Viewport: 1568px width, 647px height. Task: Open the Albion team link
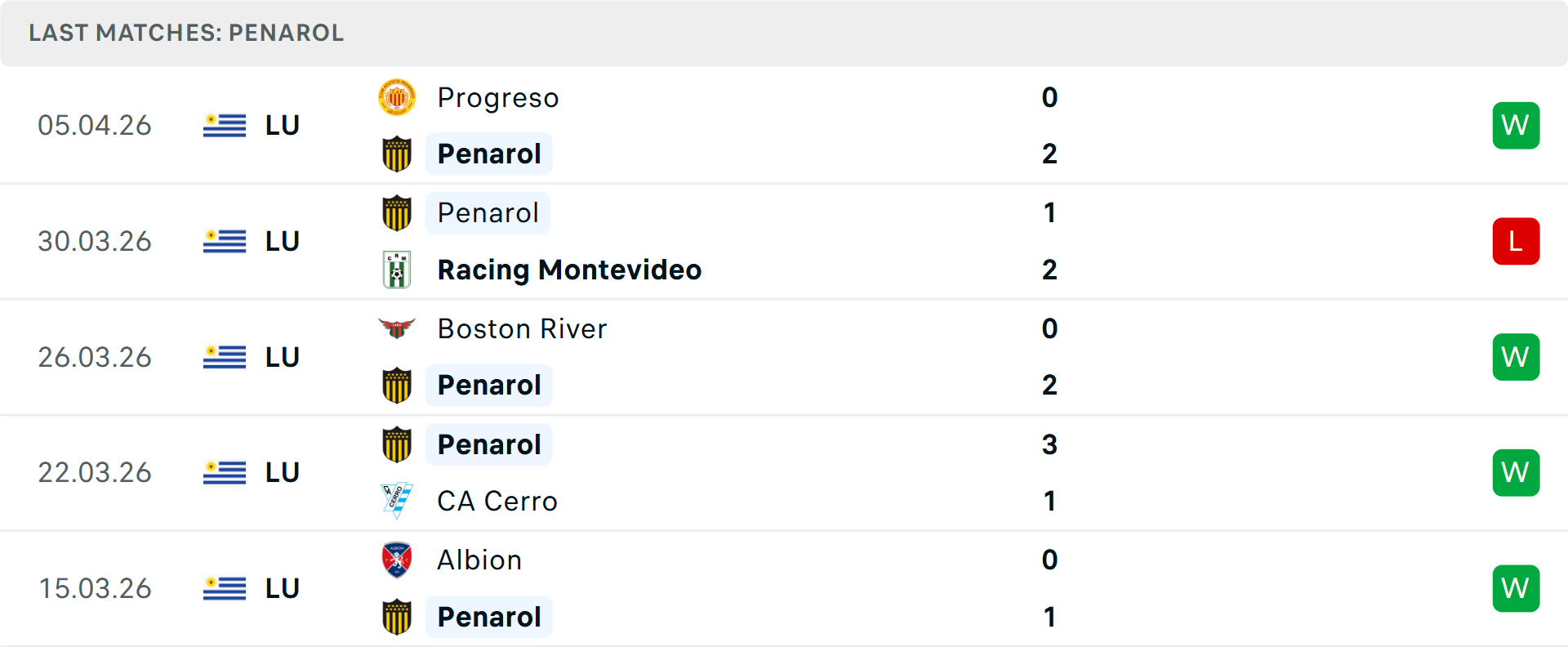[x=479, y=560]
